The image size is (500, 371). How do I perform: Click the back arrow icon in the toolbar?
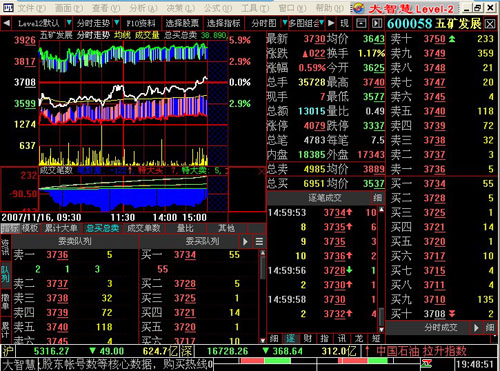point(6,23)
